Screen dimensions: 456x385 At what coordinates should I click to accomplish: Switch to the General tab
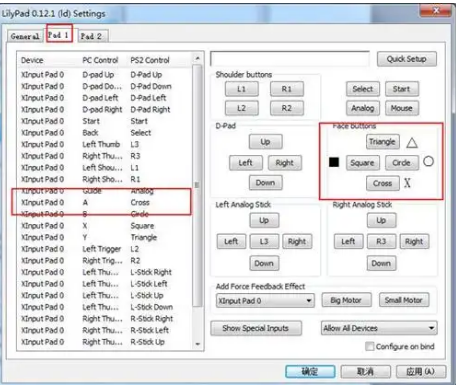point(25,36)
